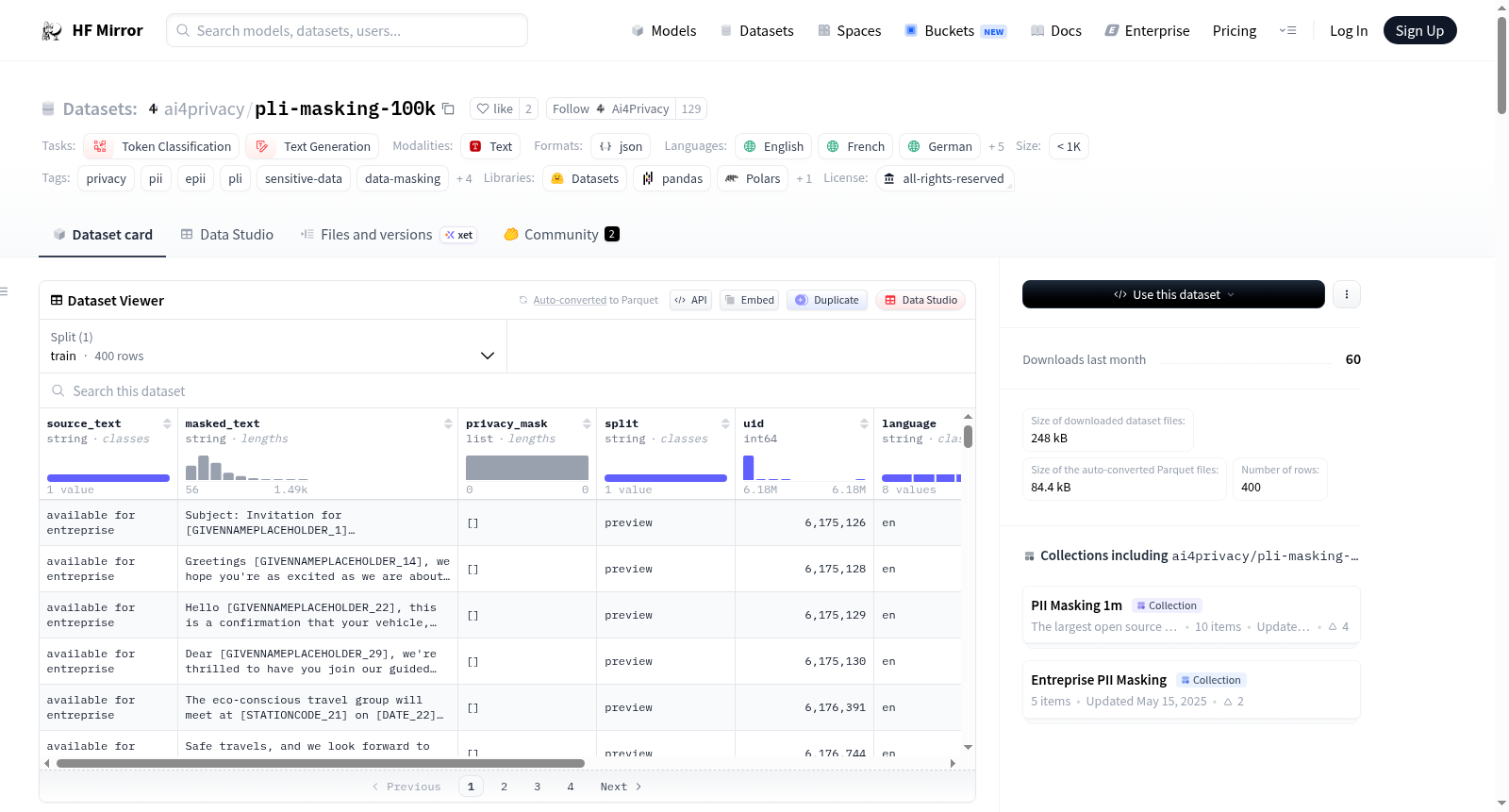
Task: Go to page 4 of the dataset
Action: (x=571, y=787)
